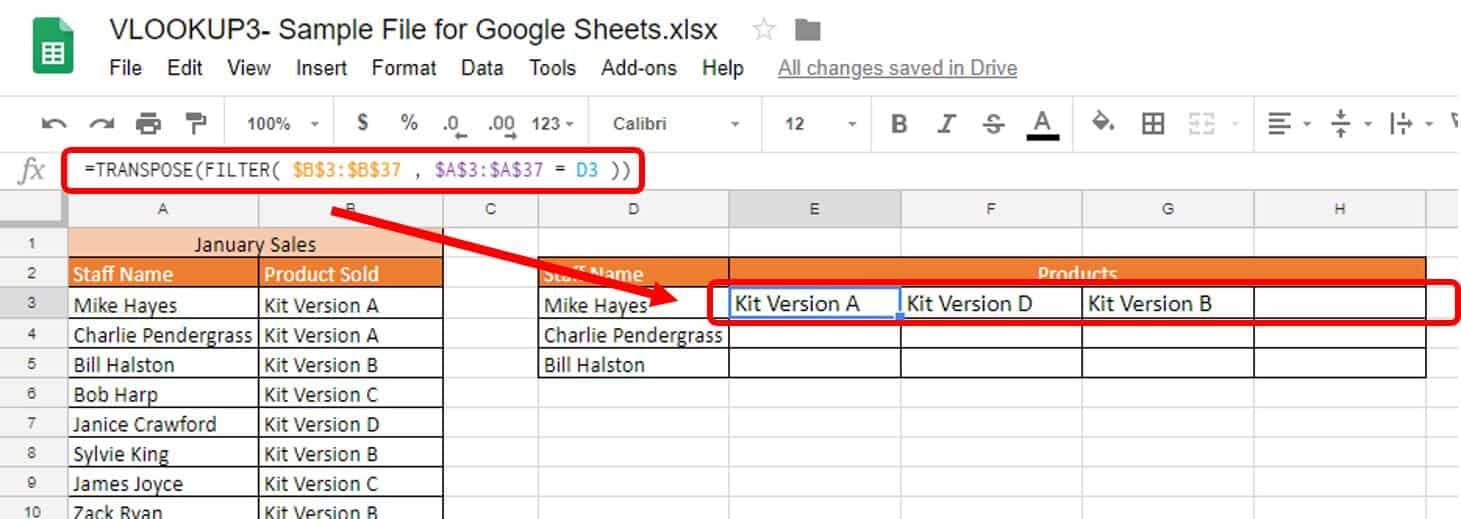The height and width of the screenshot is (519, 1461).
Task: Toggle italic formatting
Action: click(946, 124)
